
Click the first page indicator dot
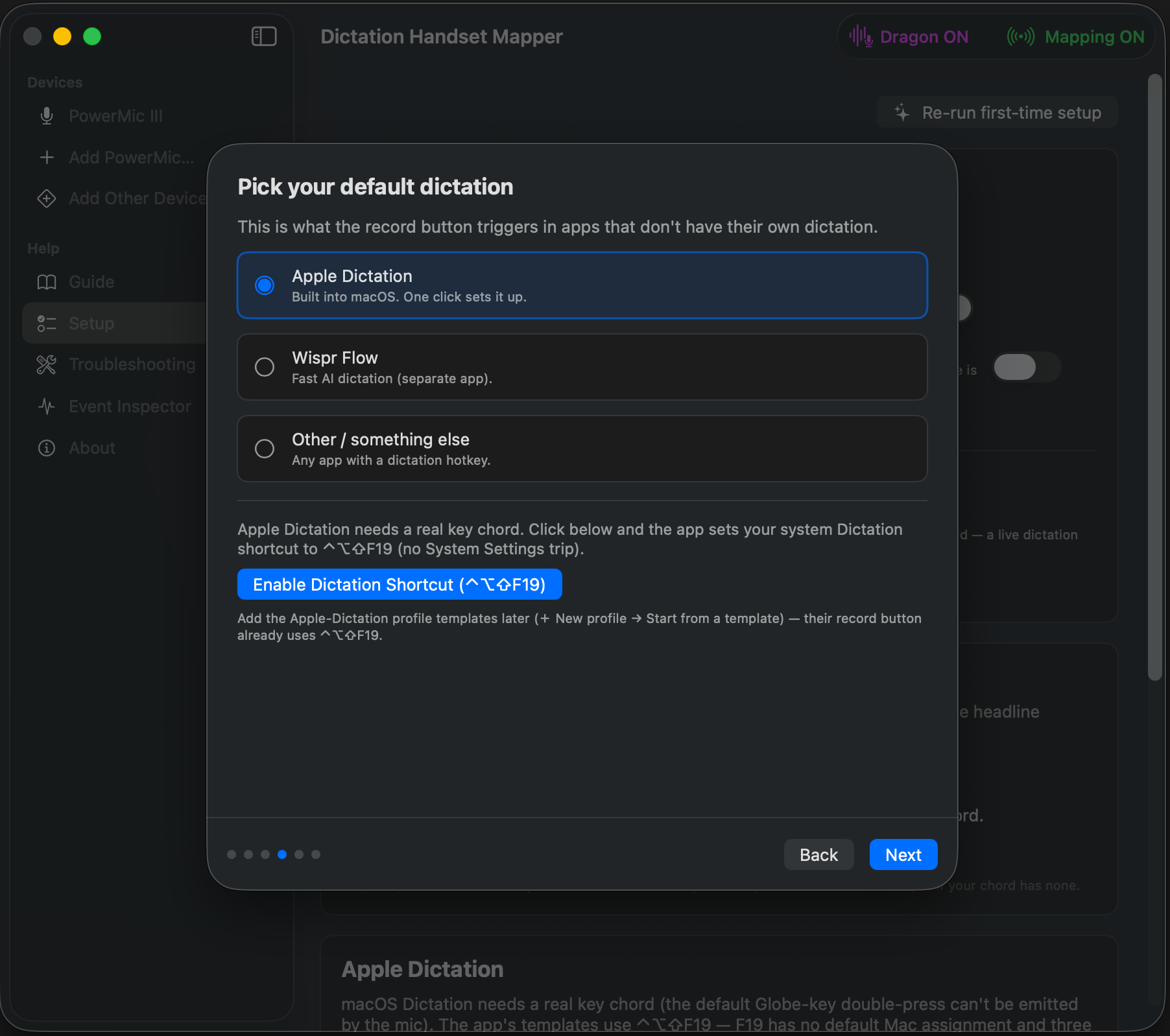pyautogui.click(x=232, y=854)
